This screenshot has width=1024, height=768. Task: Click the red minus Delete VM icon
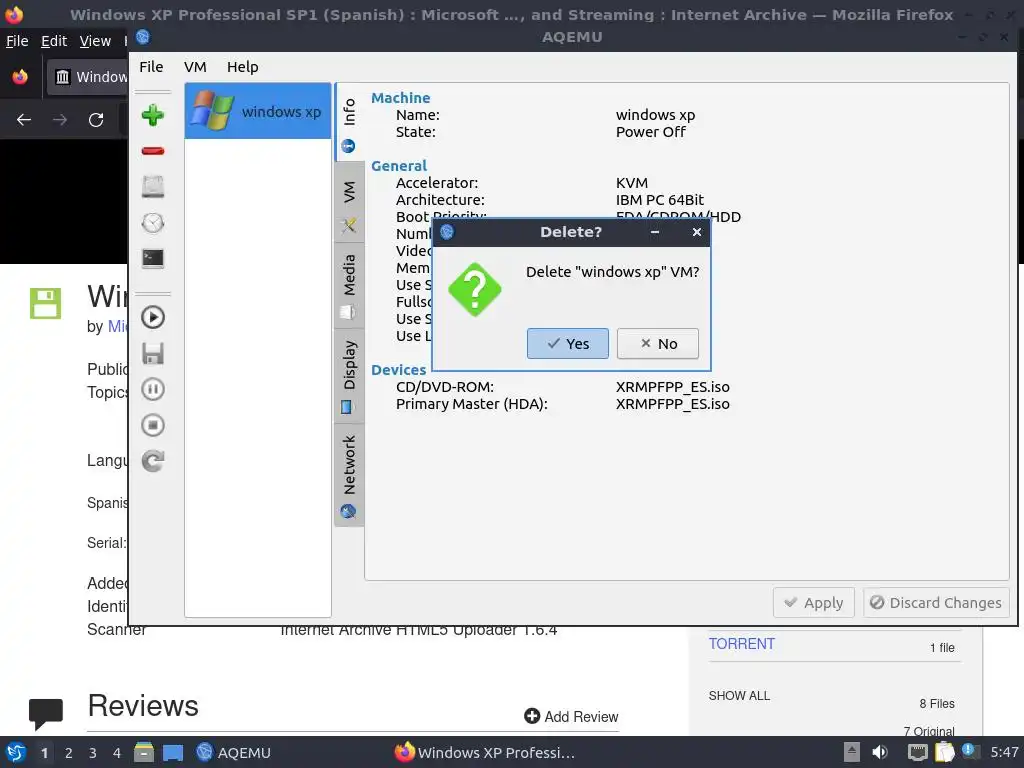(153, 151)
